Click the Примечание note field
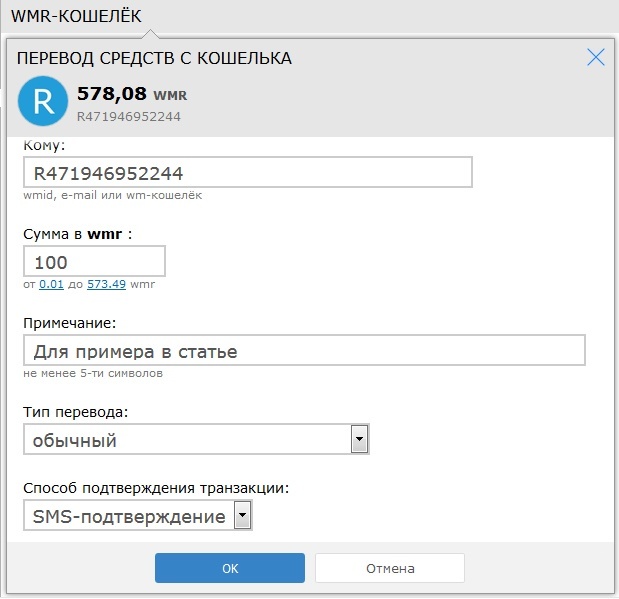The width and height of the screenshot is (619, 599). coord(304,350)
